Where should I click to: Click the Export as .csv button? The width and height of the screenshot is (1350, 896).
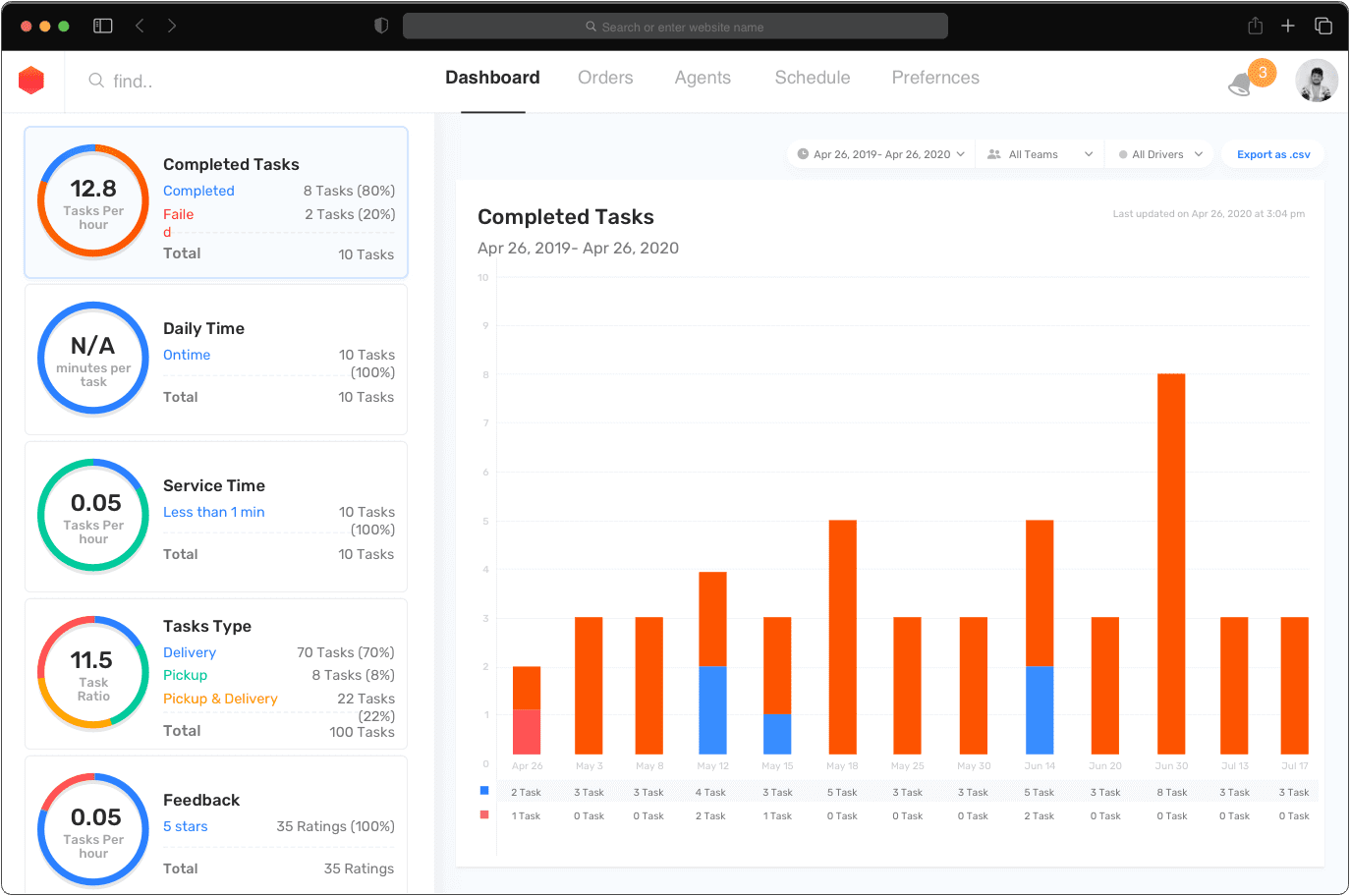[x=1272, y=154]
